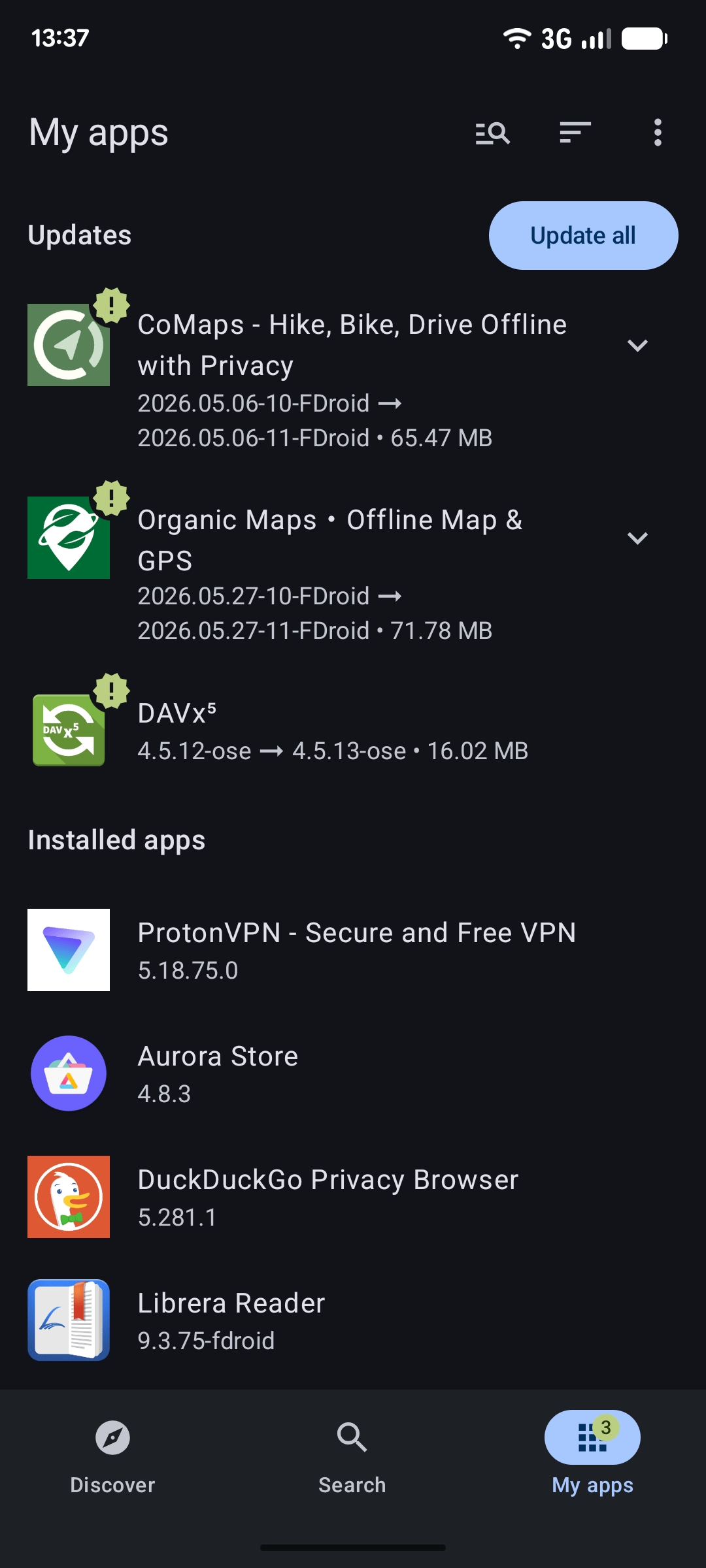Tap the Aurora Store app icon
706x1568 pixels.
pyautogui.click(x=69, y=1073)
